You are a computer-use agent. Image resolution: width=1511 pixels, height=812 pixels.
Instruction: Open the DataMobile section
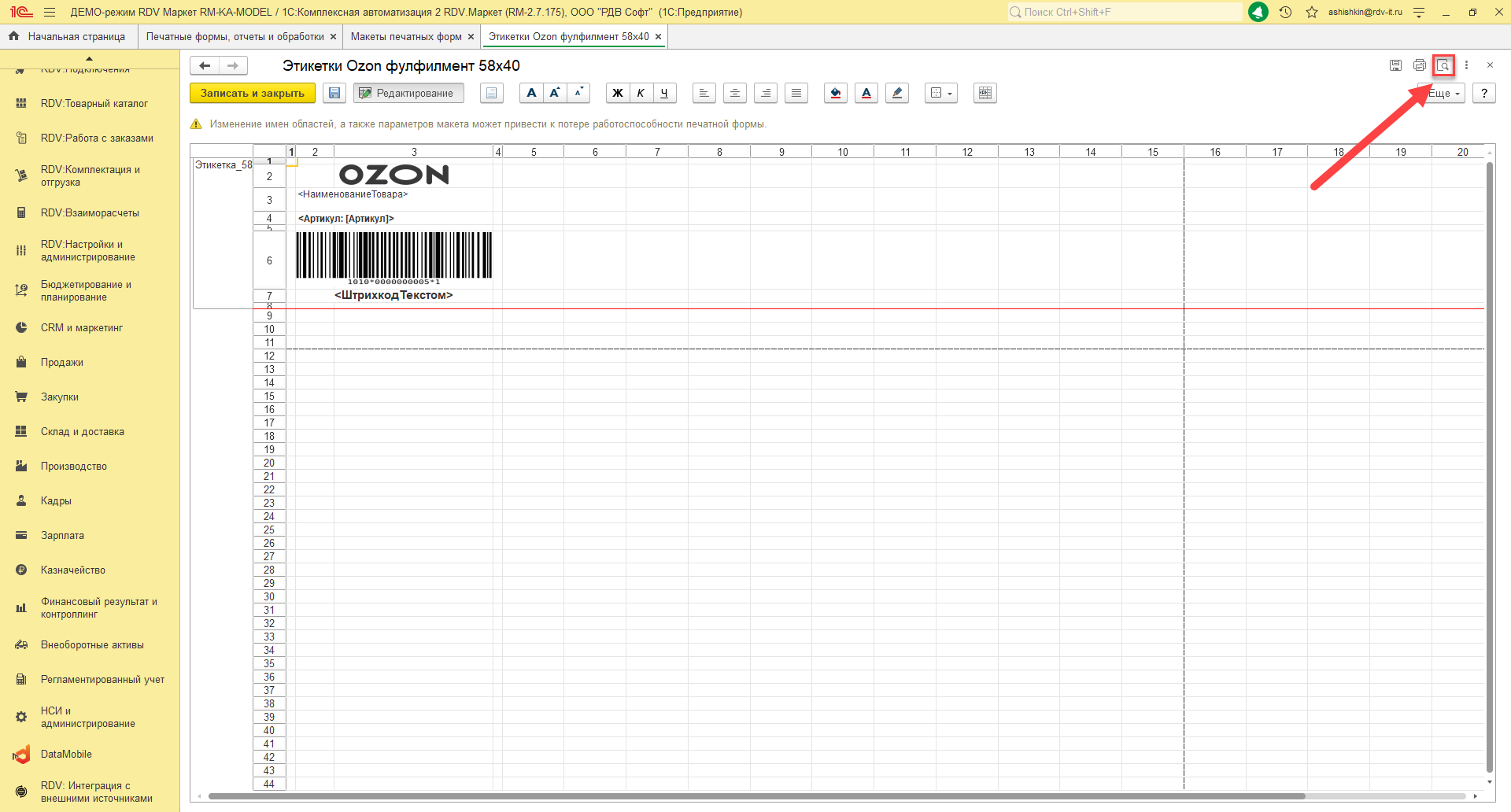[90, 754]
